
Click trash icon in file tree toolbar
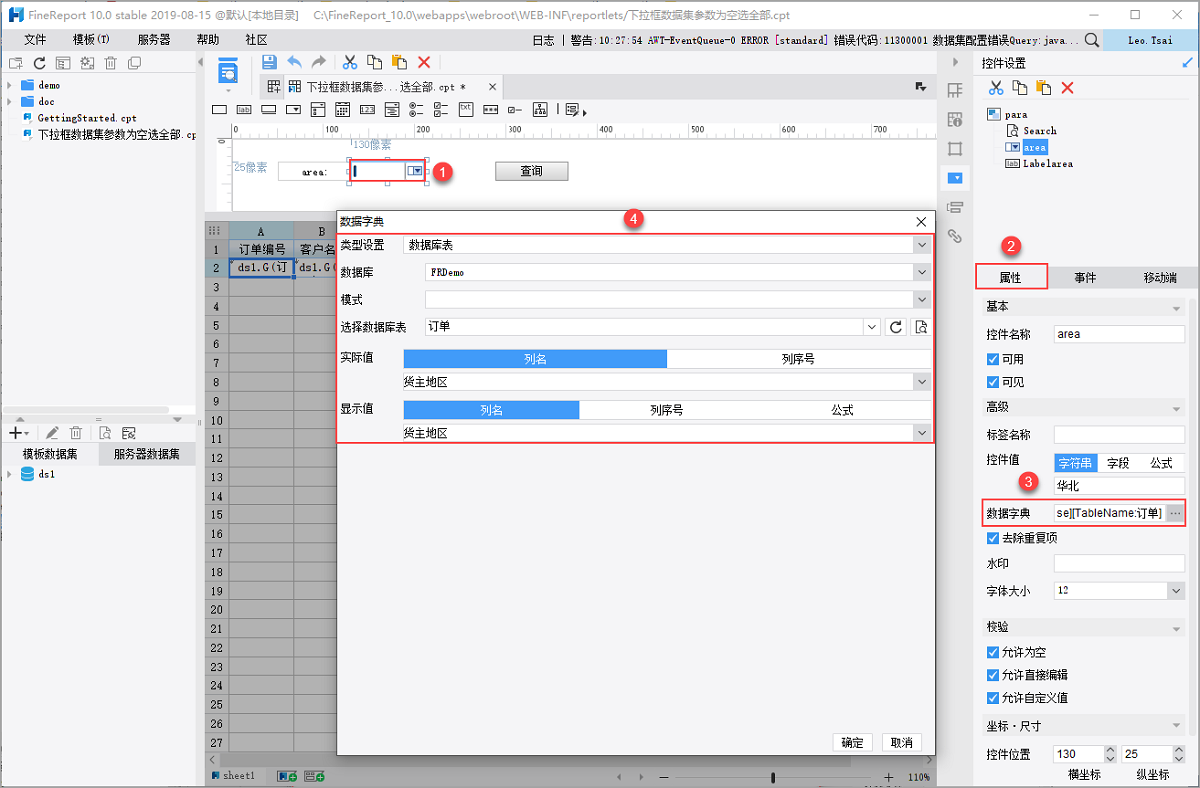tap(110, 63)
